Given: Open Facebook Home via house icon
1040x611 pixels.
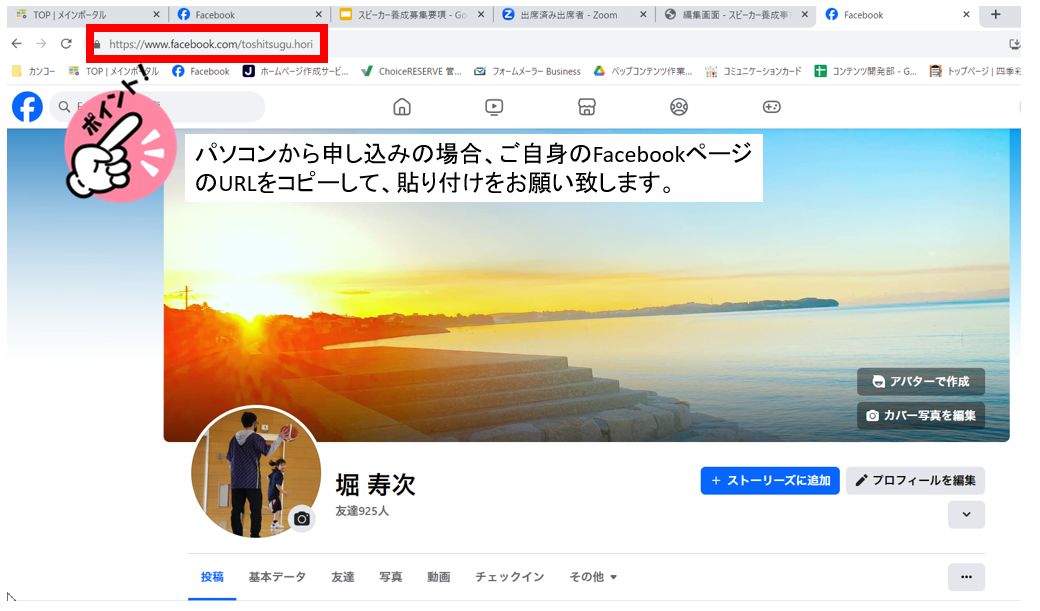Looking at the screenshot, I should point(402,107).
